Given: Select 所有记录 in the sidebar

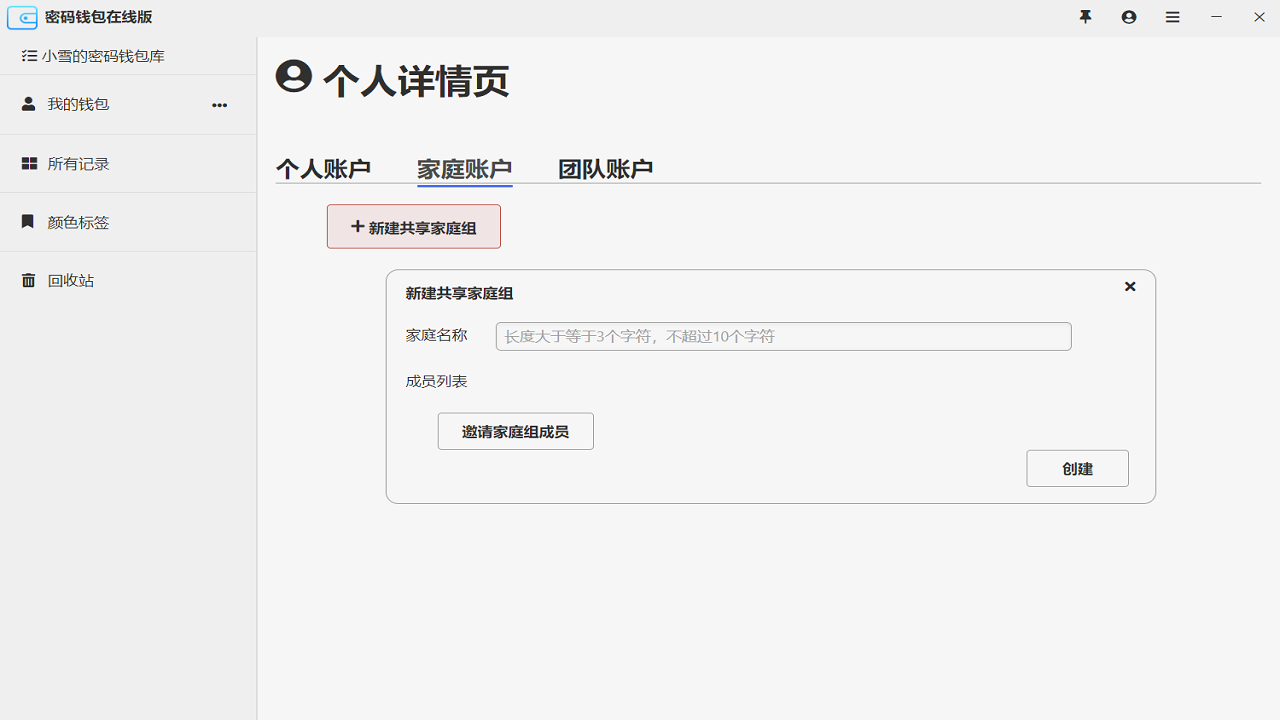Looking at the screenshot, I should [78, 164].
